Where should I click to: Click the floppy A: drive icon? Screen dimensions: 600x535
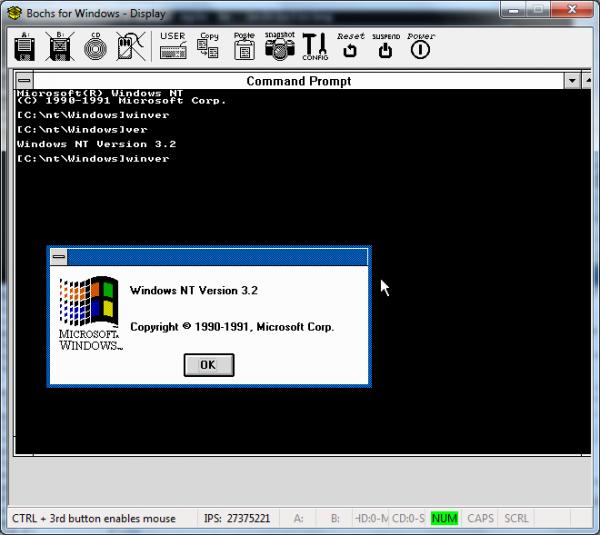coord(25,47)
